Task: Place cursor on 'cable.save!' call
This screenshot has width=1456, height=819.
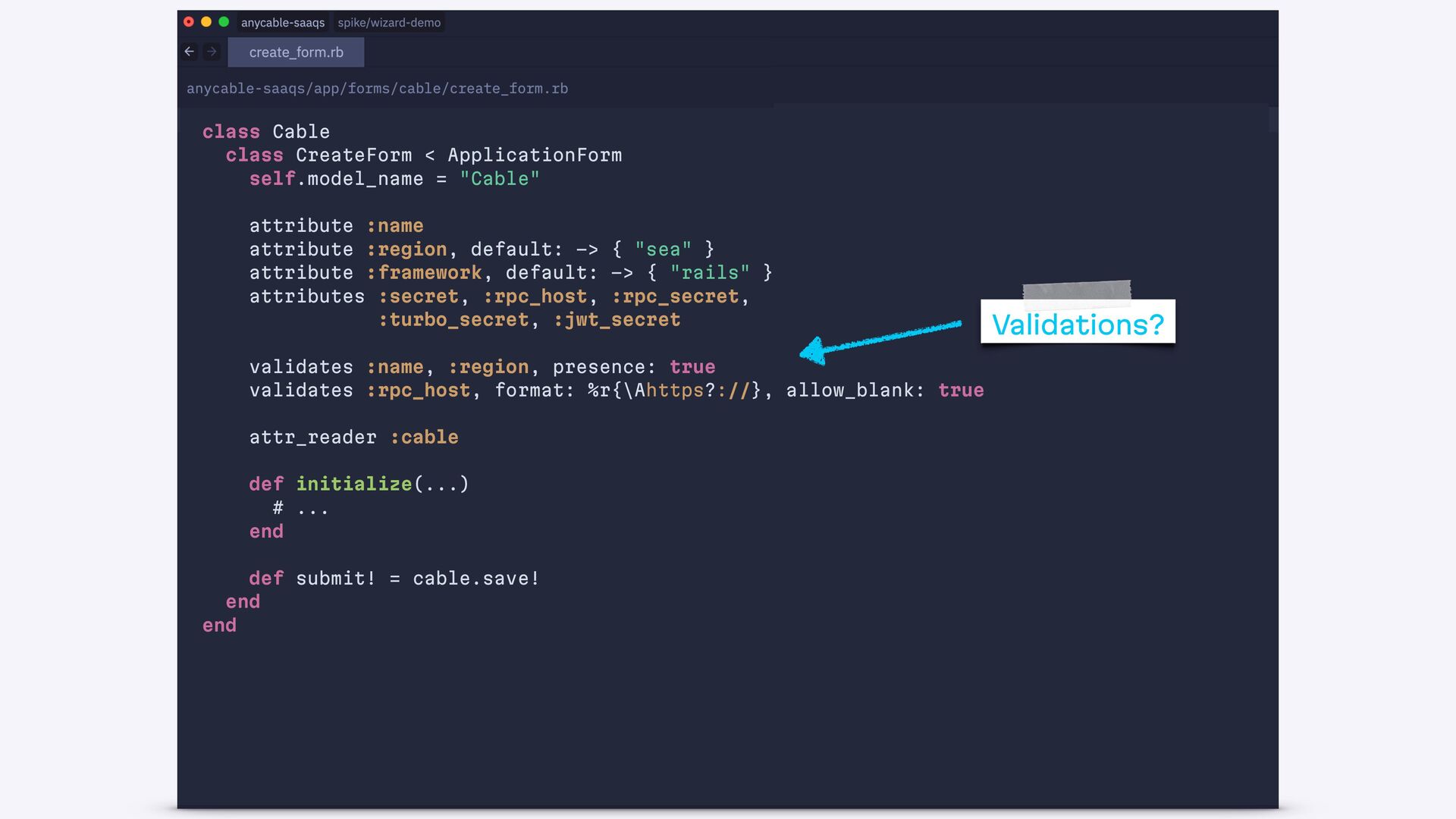Action: (x=475, y=579)
